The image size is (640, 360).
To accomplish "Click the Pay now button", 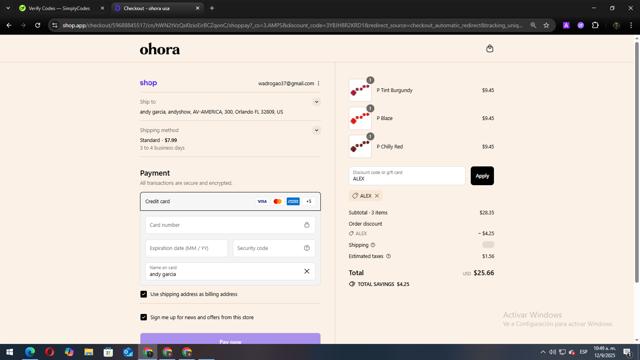I will coord(230,339).
